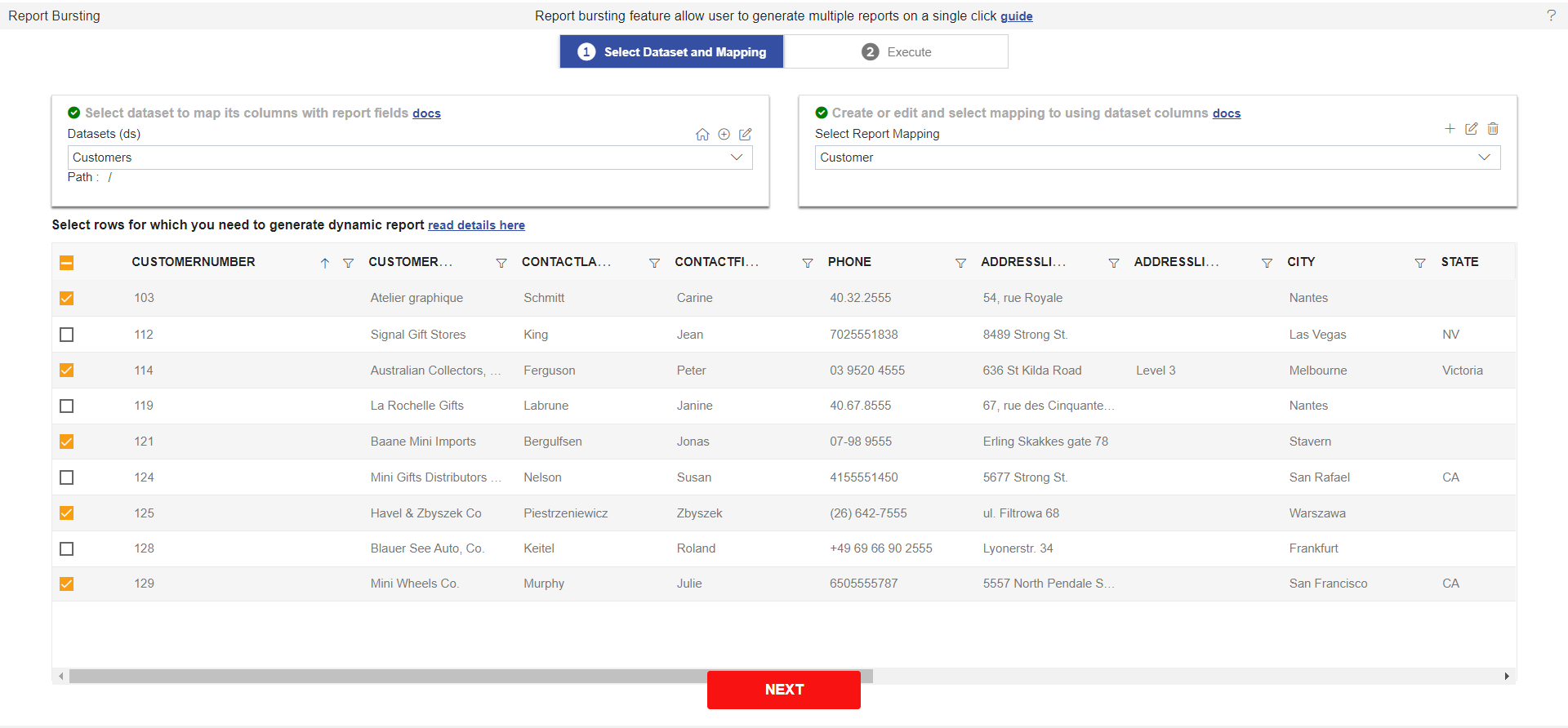Open filter for CUSTOMER... name column

coord(501,263)
